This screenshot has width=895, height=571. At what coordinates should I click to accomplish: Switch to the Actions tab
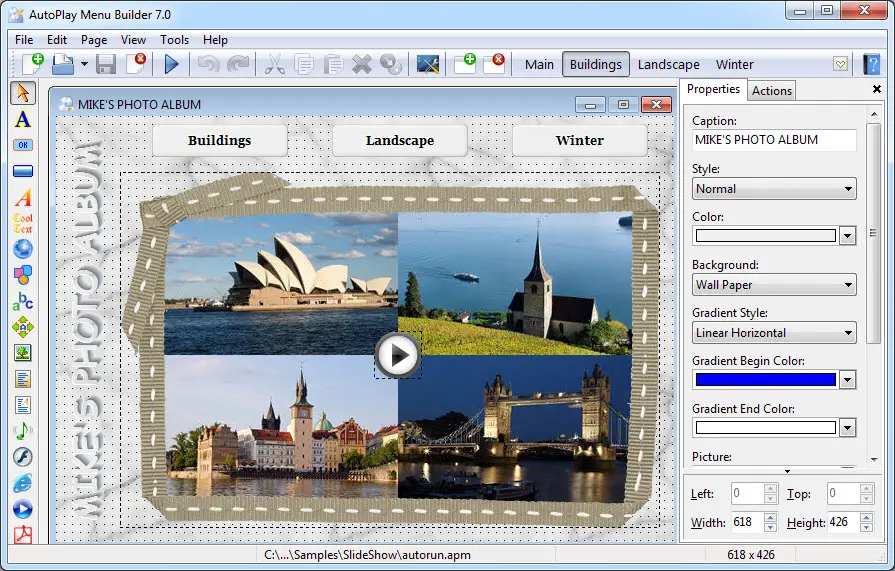(772, 90)
